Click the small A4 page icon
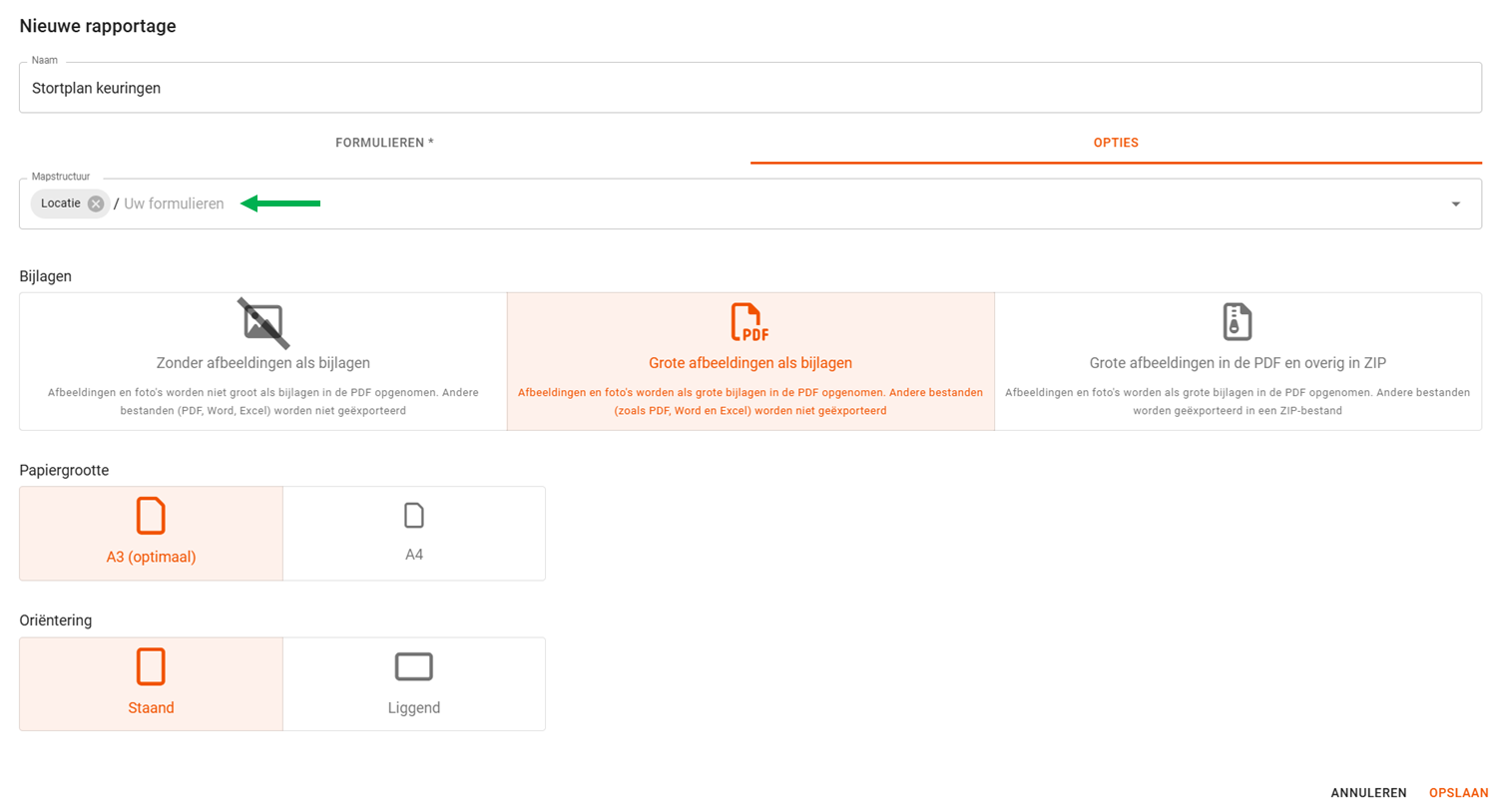 (414, 516)
